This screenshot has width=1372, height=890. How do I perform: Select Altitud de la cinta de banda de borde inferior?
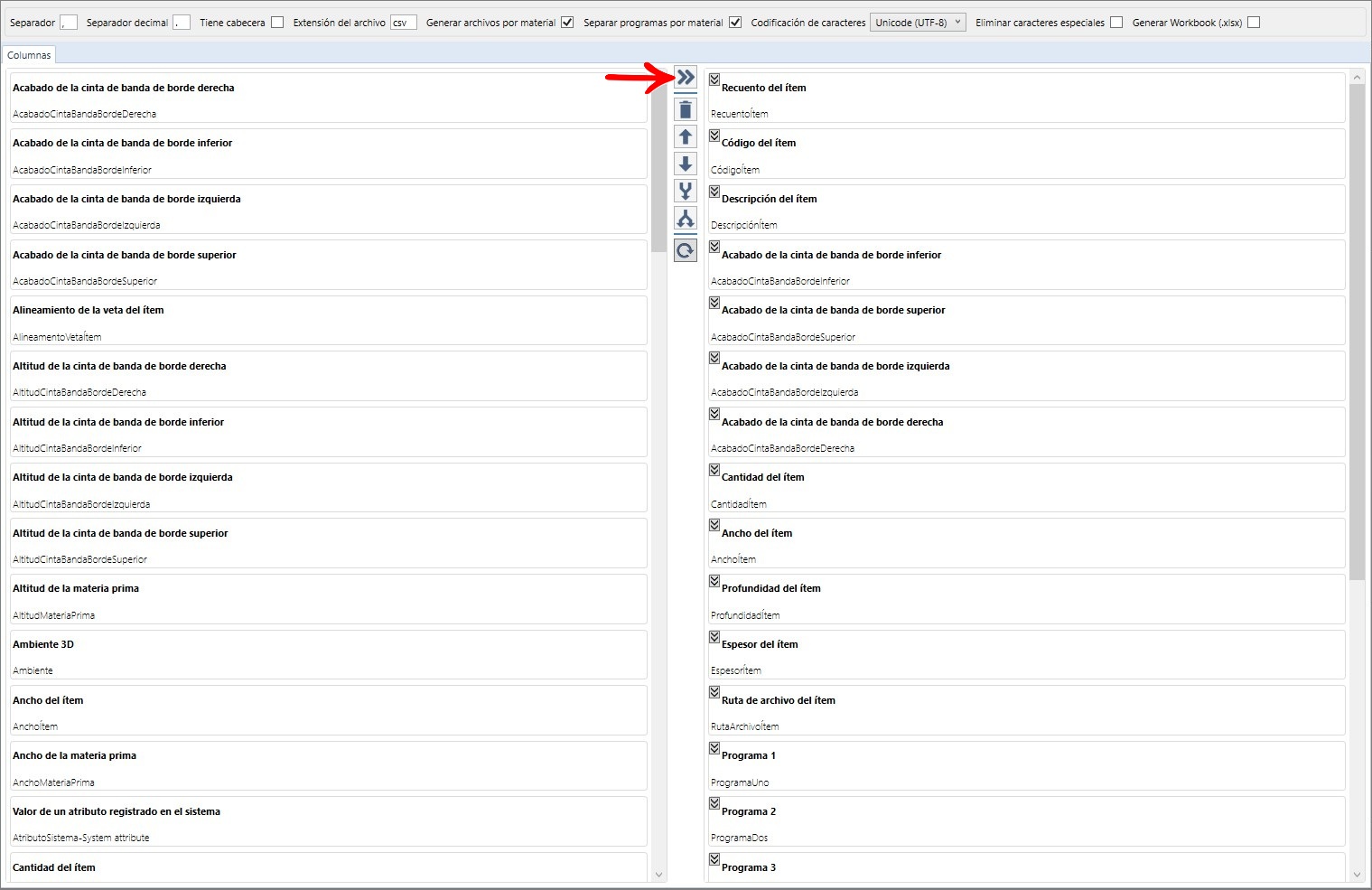329,432
